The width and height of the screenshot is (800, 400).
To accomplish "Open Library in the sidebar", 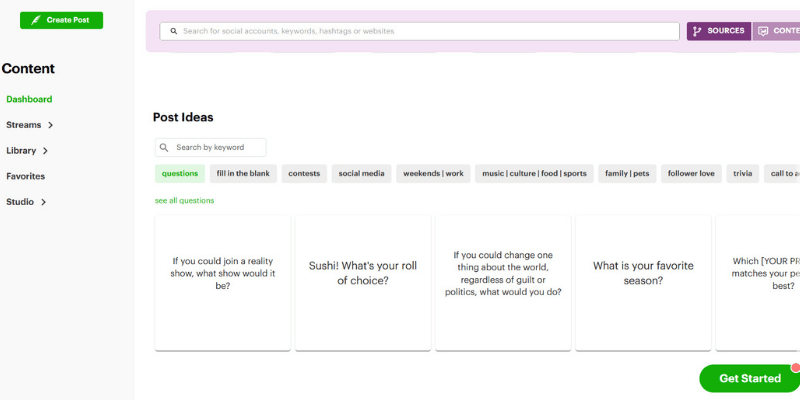I will tap(21, 151).
